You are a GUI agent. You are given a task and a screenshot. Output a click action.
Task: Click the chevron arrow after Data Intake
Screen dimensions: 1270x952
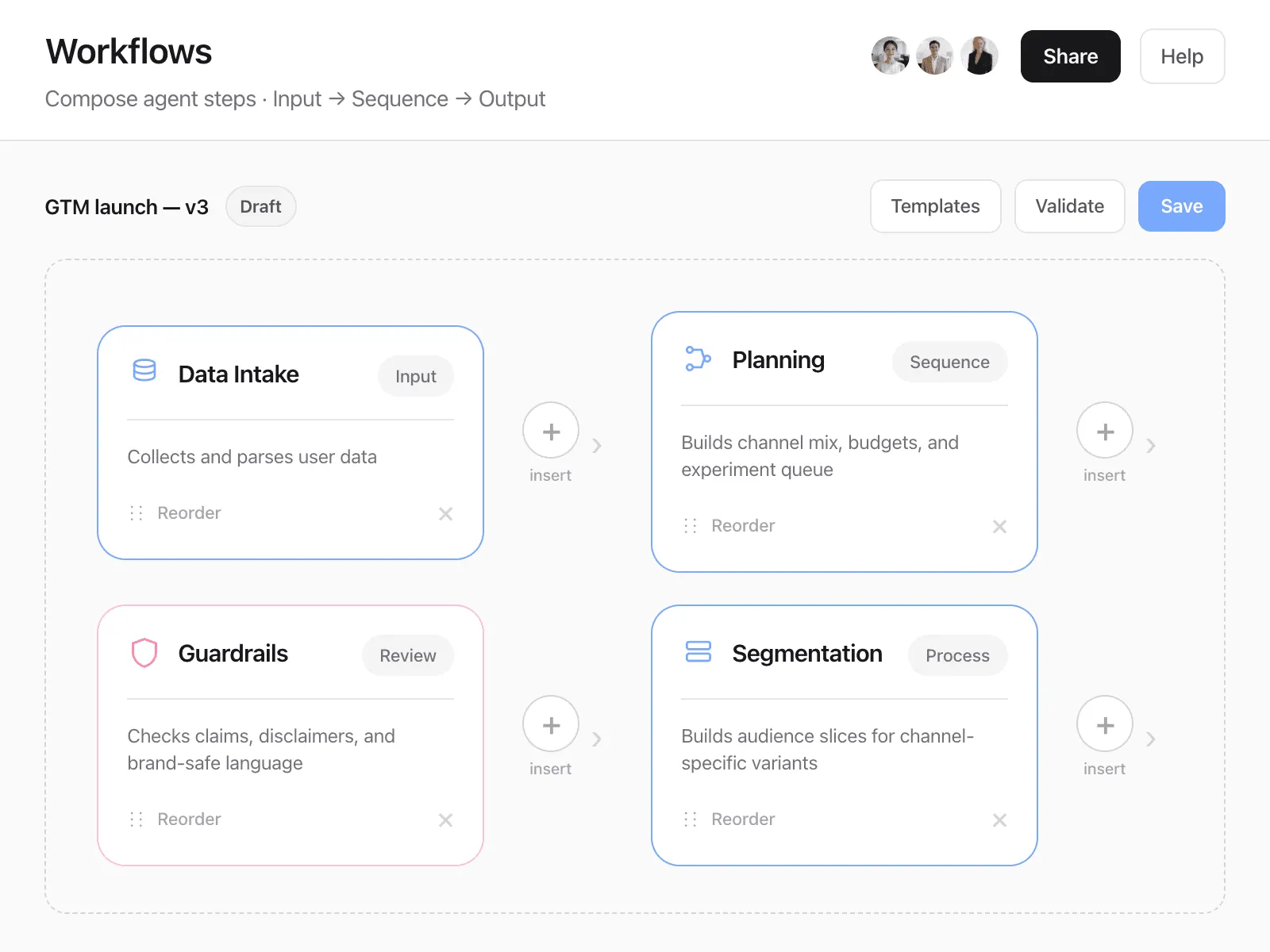click(x=597, y=446)
